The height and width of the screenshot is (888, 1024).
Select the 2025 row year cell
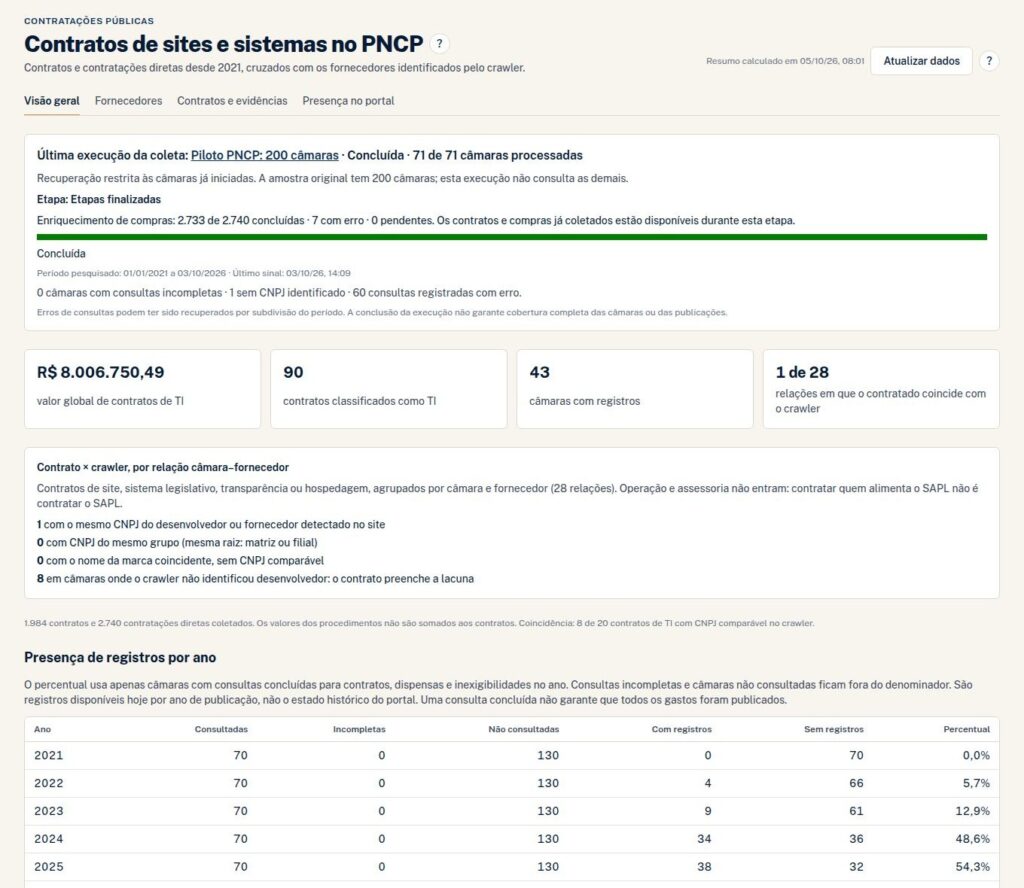[x=49, y=867]
